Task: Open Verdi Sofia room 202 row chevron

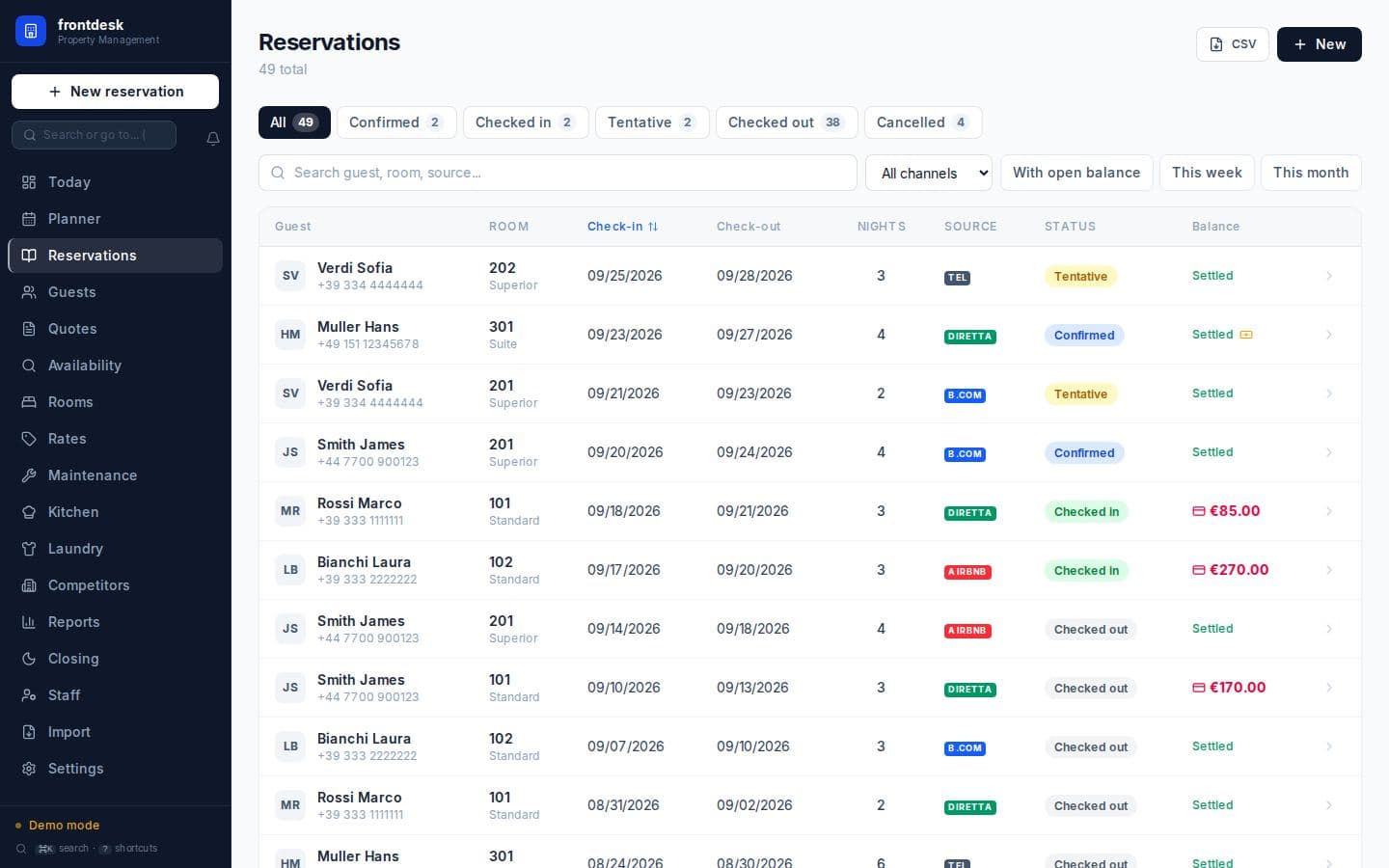Action: [x=1329, y=276]
